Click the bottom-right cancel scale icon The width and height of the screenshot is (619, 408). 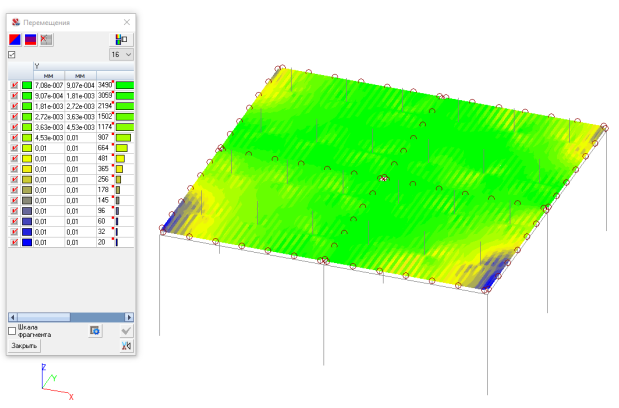[x=126, y=346]
